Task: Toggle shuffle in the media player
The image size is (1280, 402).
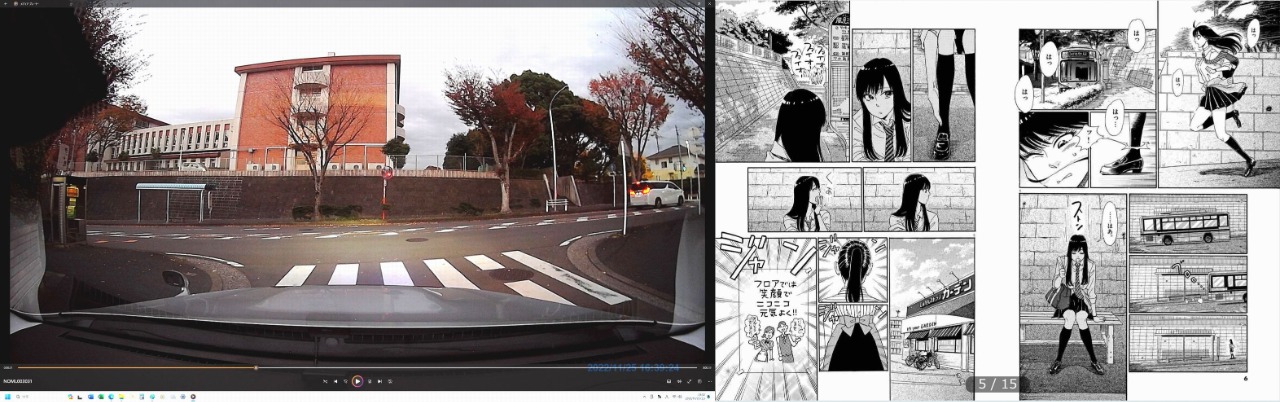Action: tap(325, 381)
